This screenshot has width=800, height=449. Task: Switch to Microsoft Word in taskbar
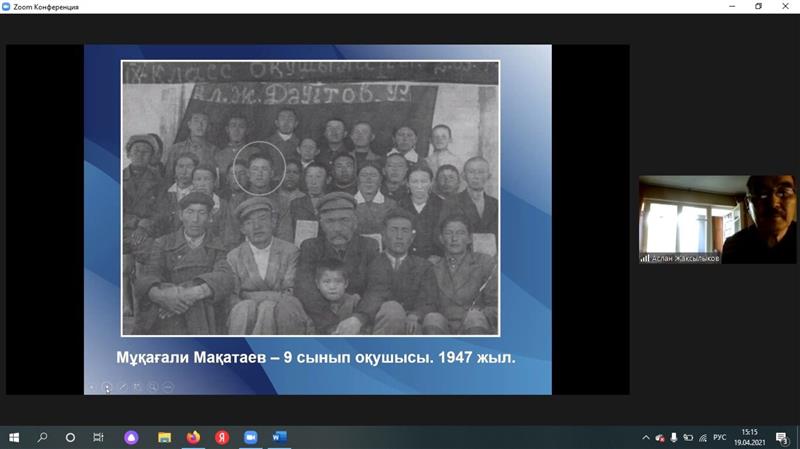coord(280,437)
